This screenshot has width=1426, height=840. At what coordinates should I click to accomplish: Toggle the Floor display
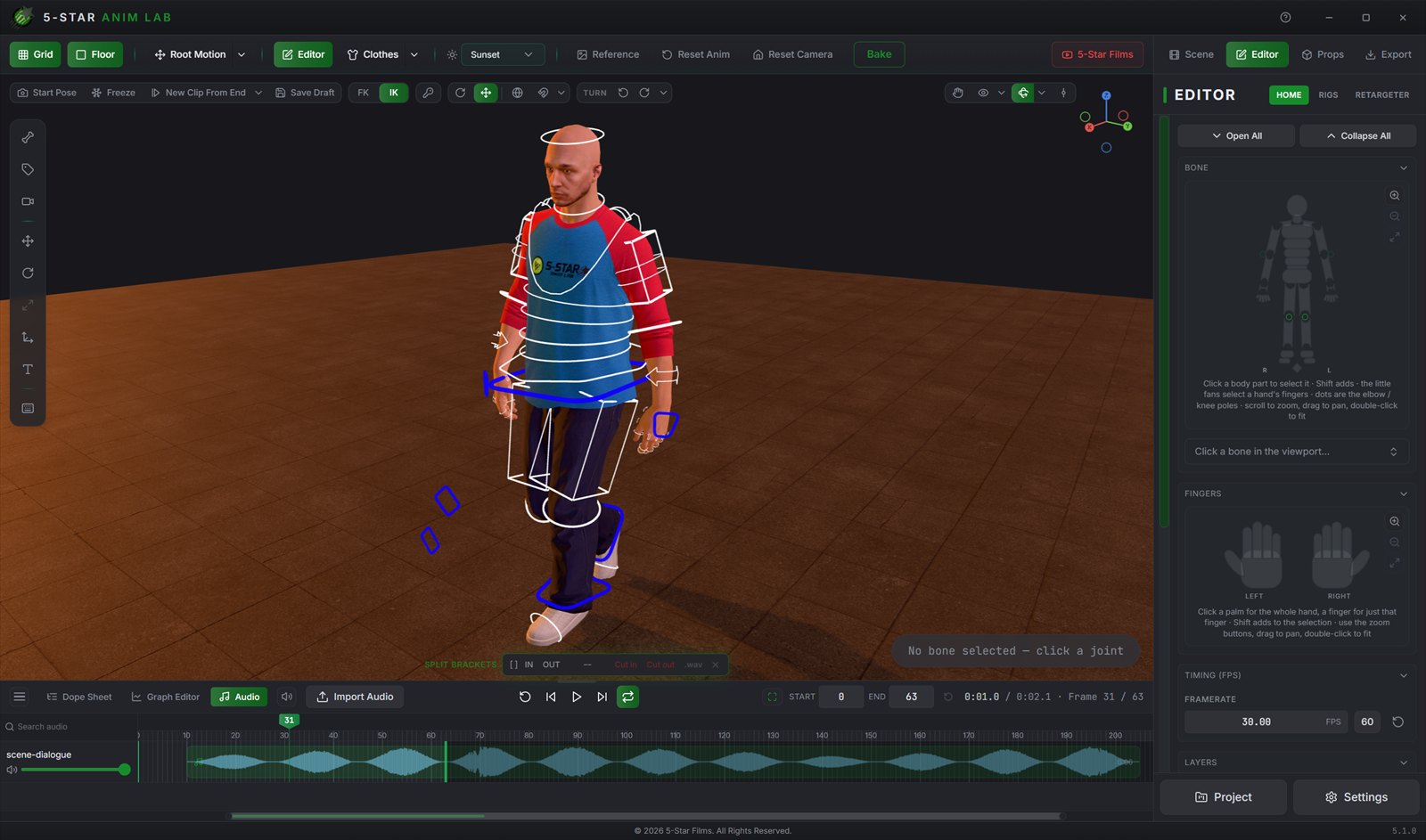point(95,54)
